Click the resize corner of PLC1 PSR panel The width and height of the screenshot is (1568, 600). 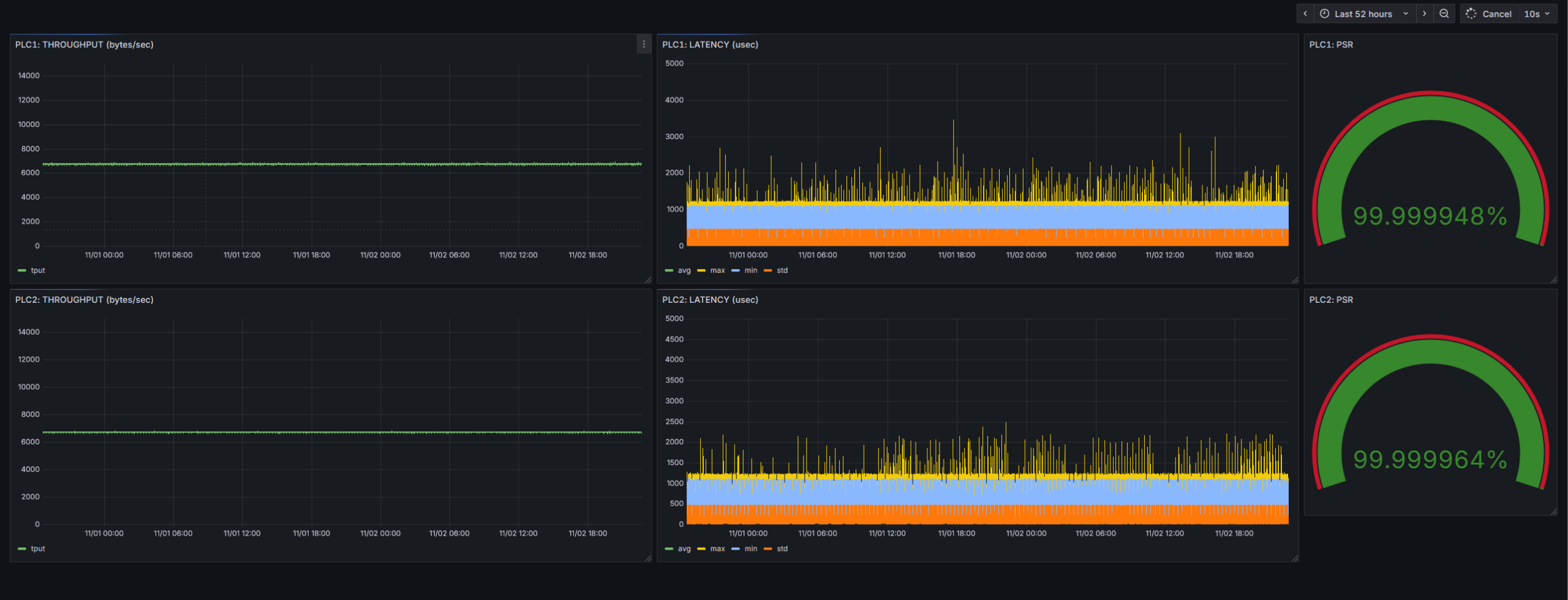tap(1553, 279)
